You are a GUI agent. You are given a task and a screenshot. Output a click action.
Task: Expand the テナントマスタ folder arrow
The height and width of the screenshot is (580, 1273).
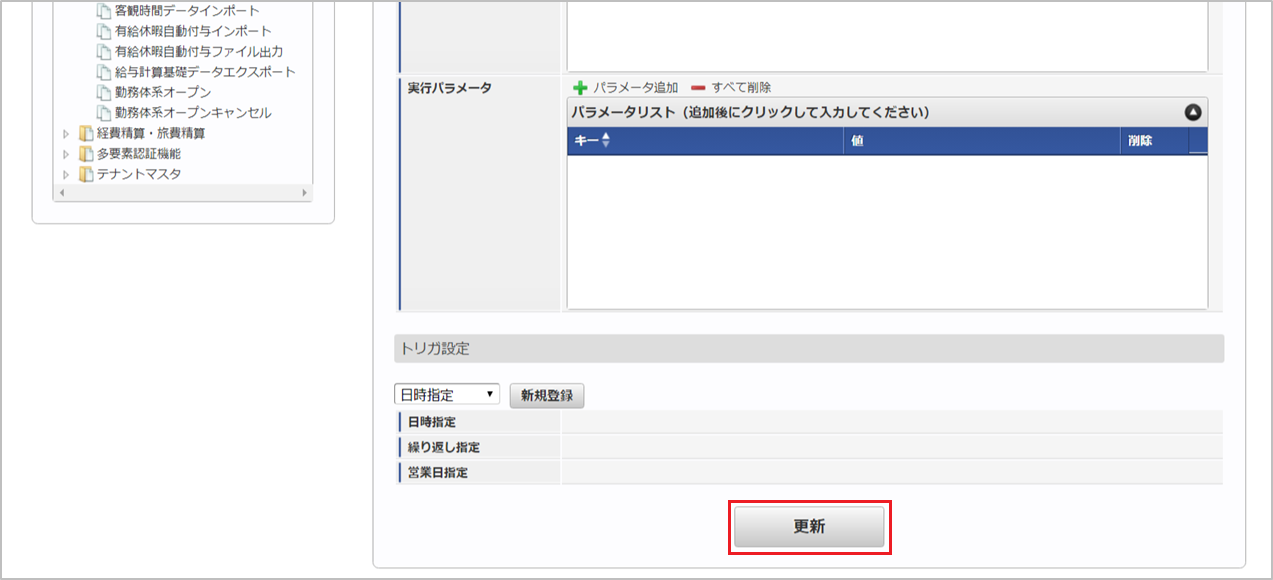66,174
